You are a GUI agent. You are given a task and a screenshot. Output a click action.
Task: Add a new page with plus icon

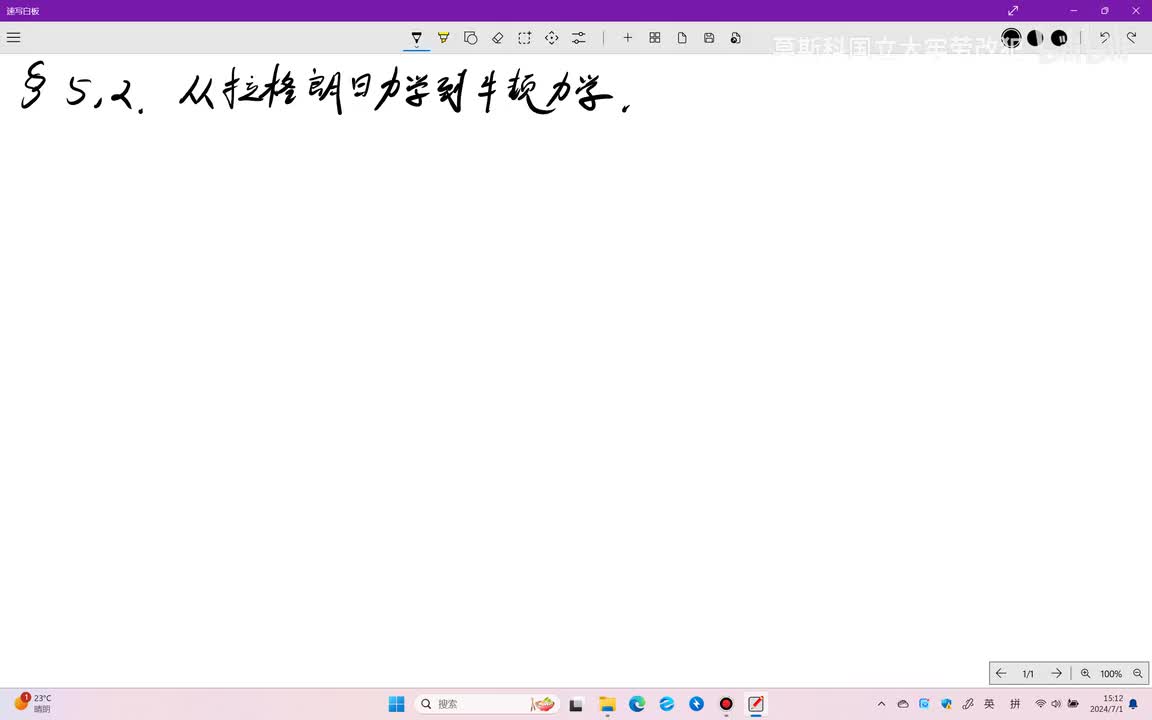pyautogui.click(x=627, y=37)
